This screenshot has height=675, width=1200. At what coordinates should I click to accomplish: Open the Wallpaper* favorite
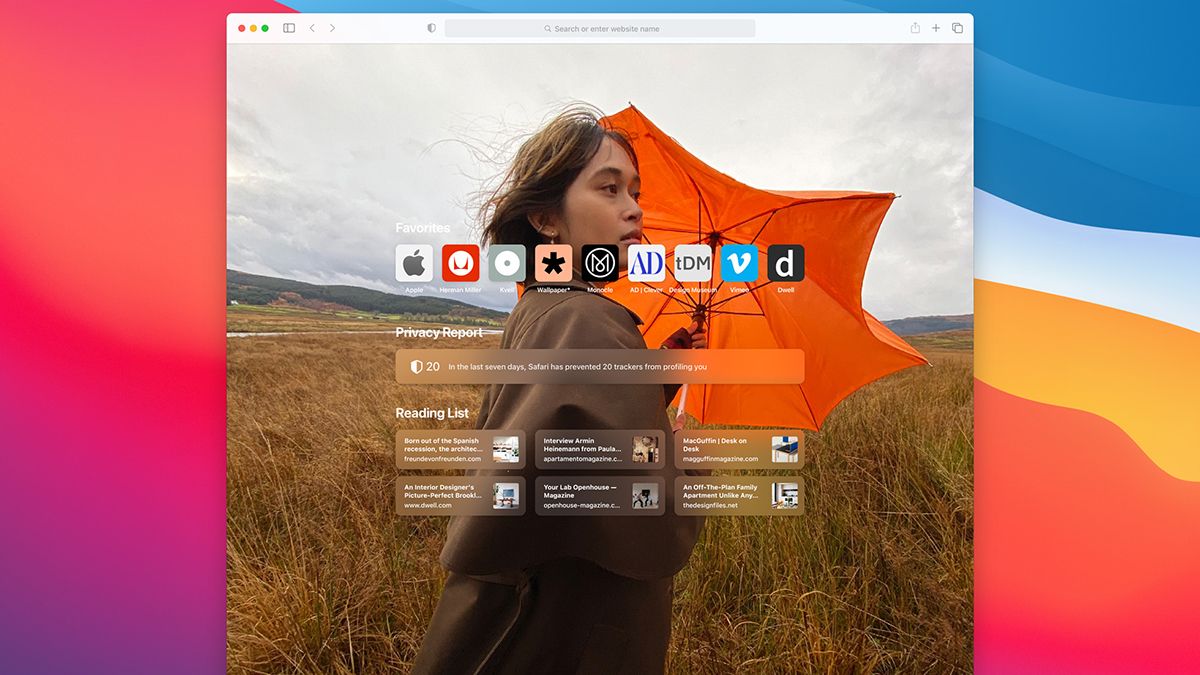553,263
